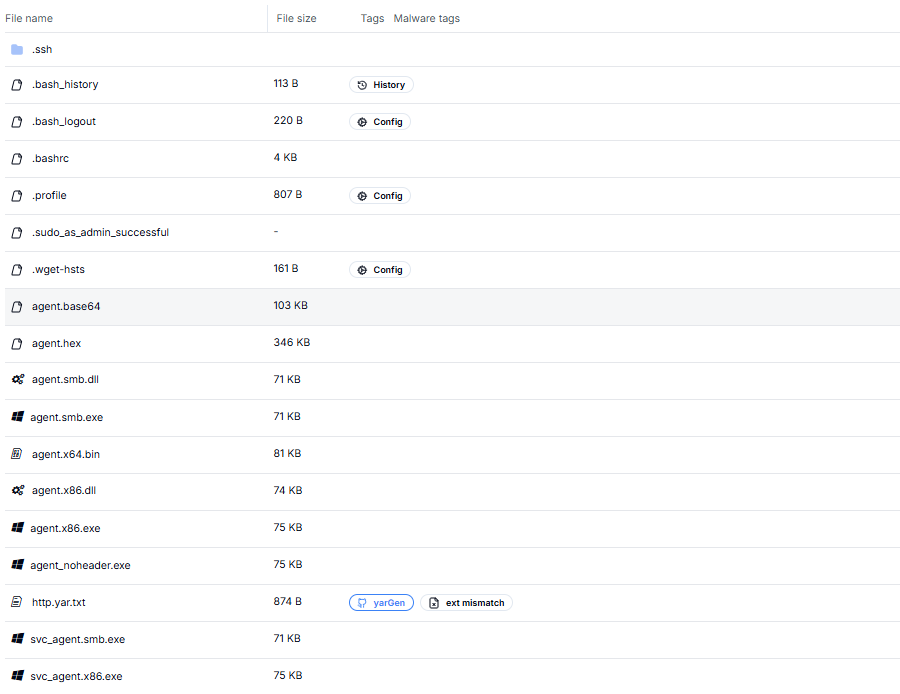Sort by the File name column header
900x694 pixels.
coord(30,18)
